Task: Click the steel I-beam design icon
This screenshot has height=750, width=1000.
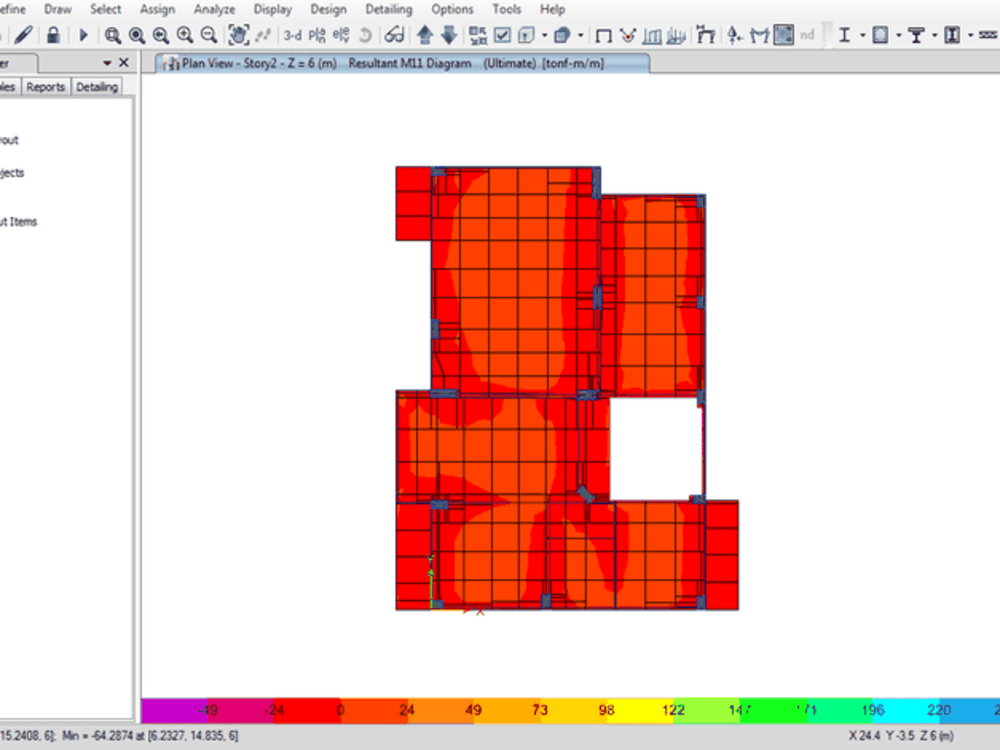Action: [844, 35]
